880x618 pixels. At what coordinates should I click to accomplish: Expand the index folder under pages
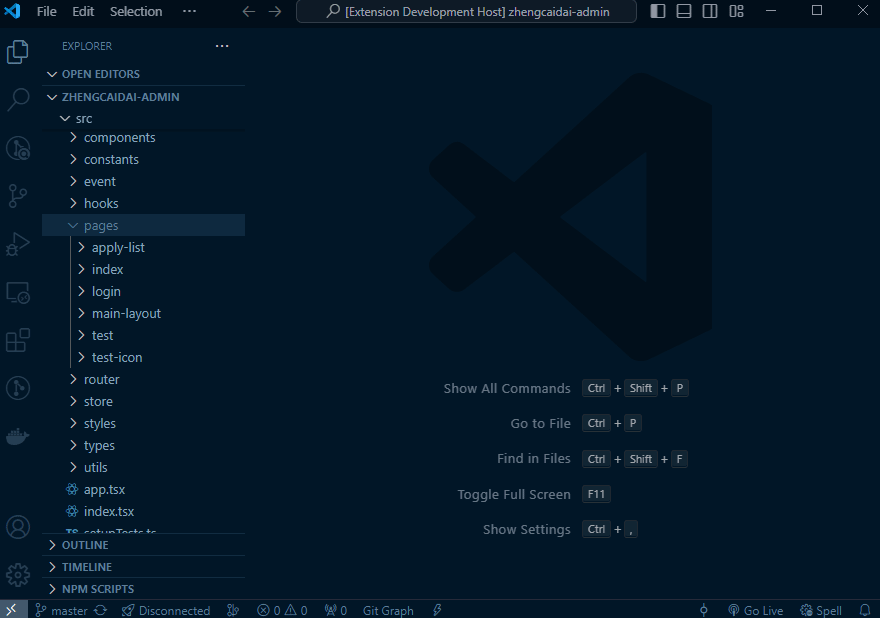pos(144,269)
